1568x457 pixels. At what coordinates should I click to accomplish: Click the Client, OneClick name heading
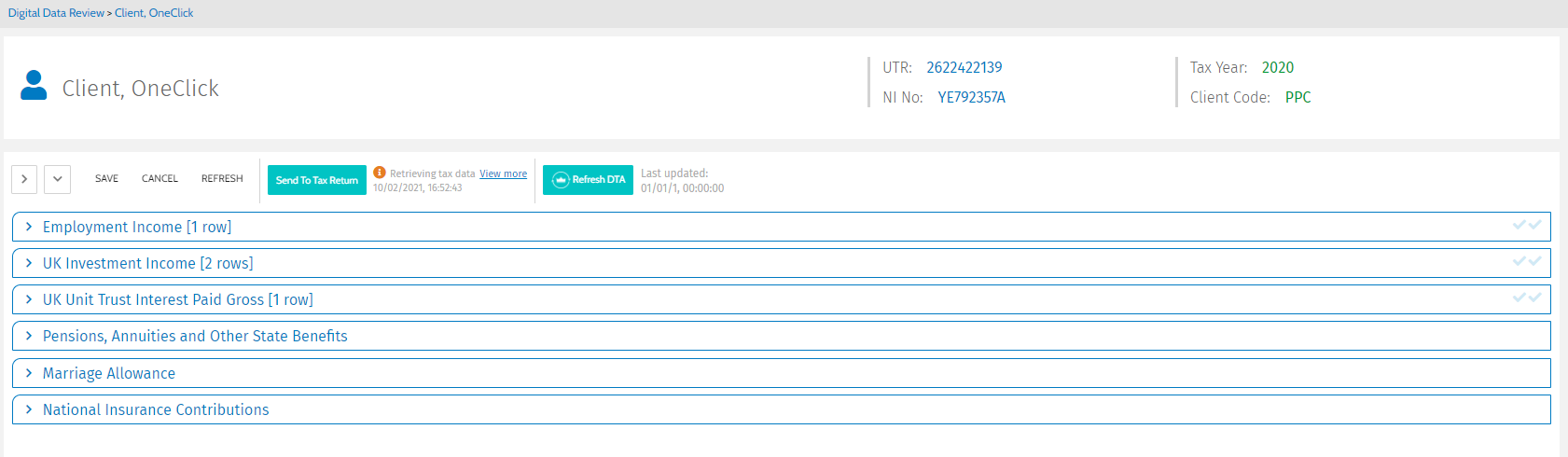tap(141, 88)
